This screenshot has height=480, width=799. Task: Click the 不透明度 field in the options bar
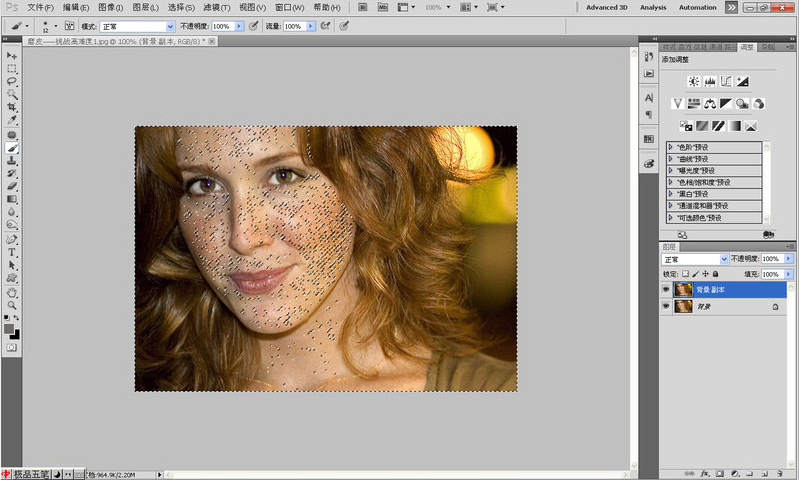pos(222,26)
